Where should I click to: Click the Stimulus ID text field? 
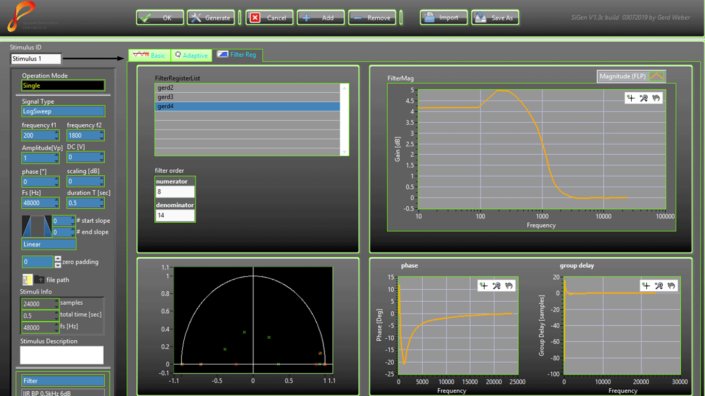pos(36,58)
